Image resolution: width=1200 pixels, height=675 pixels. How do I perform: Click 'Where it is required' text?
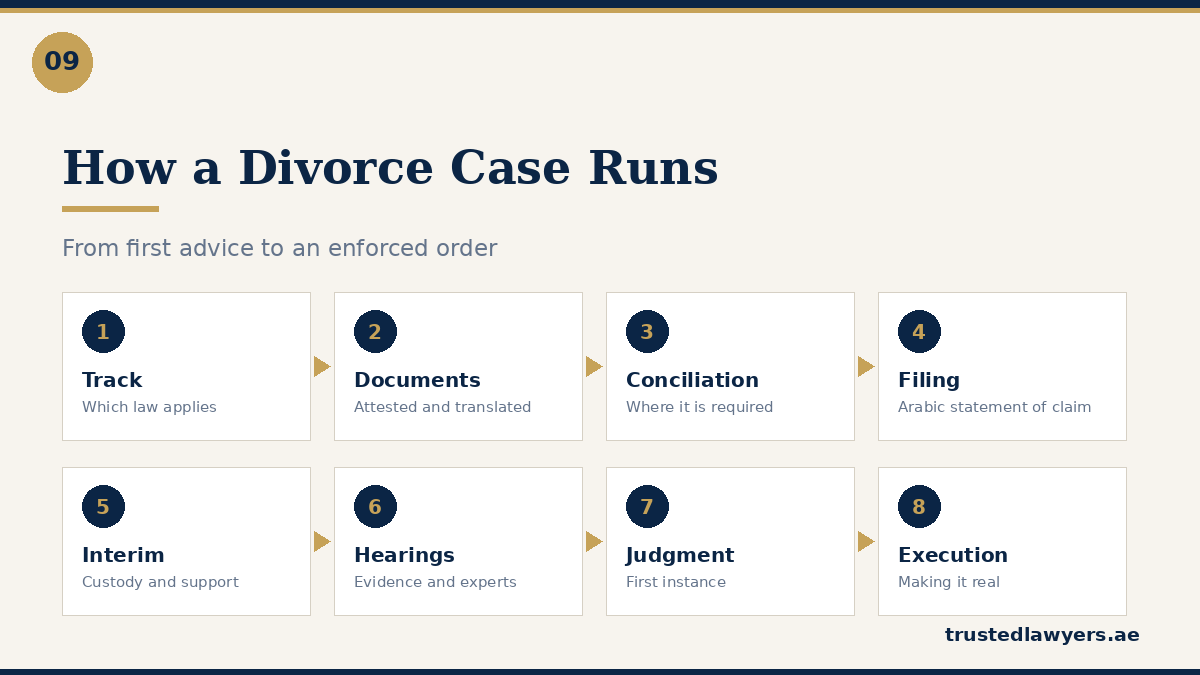click(x=699, y=407)
